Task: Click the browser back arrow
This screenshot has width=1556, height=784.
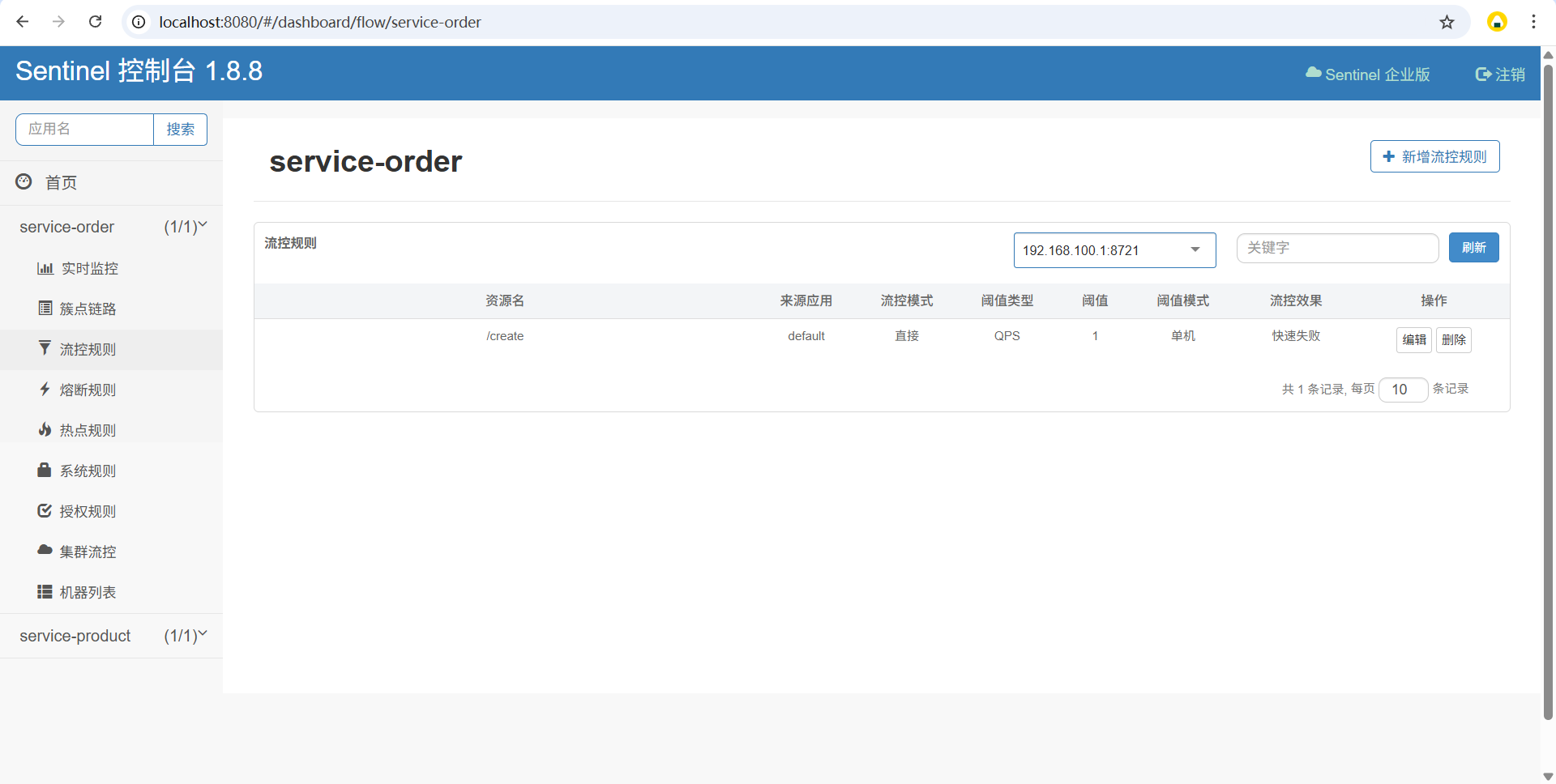Action: (x=23, y=22)
